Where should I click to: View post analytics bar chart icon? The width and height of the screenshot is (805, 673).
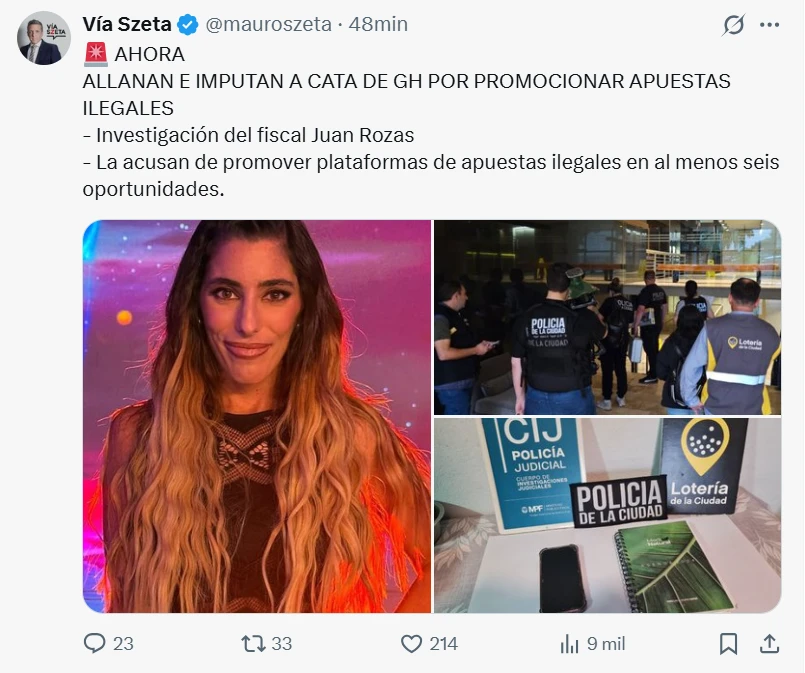pos(569,644)
